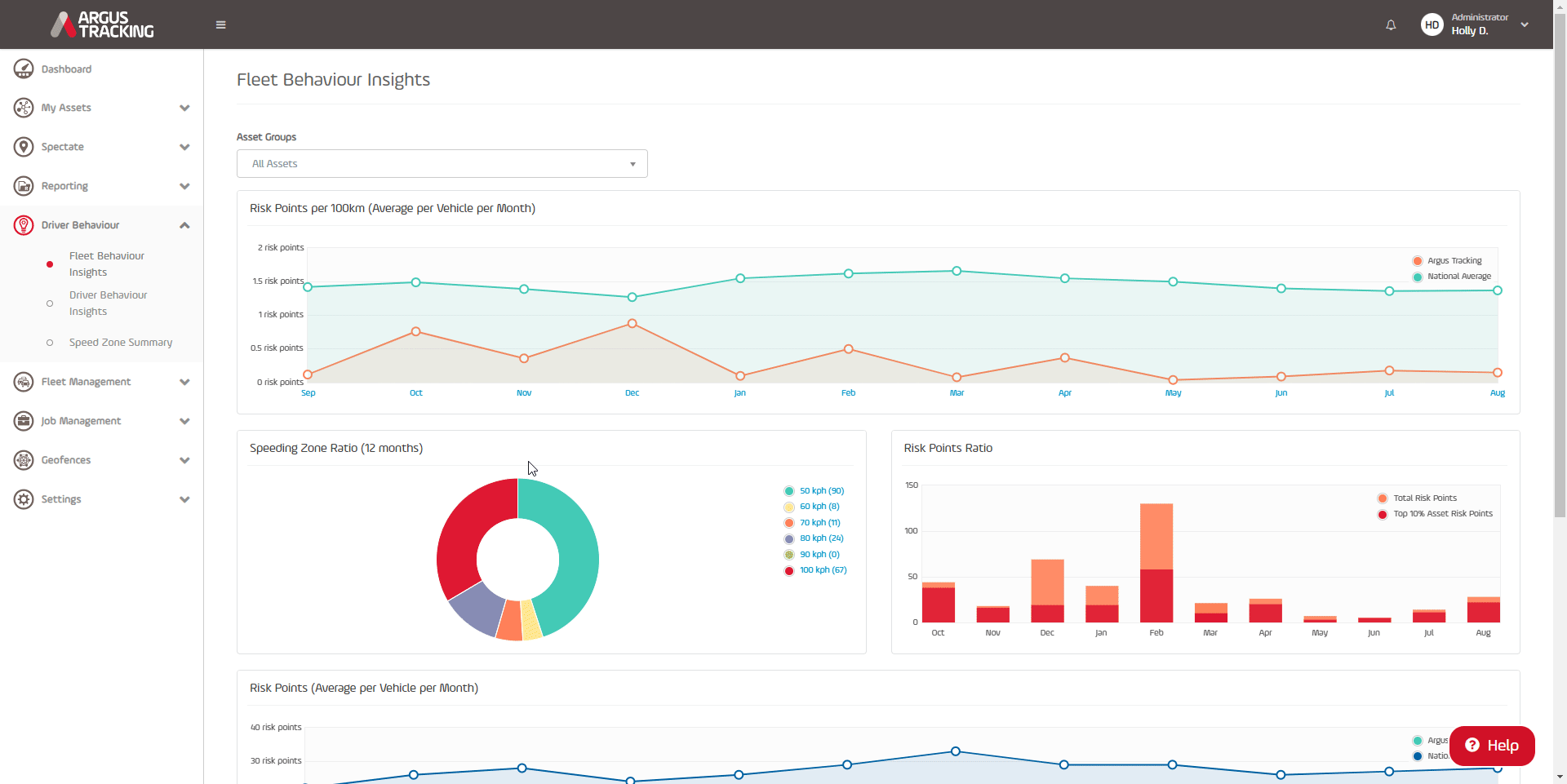Open the All Assets group dropdown
The height and width of the screenshot is (784, 1567).
[x=442, y=164]
